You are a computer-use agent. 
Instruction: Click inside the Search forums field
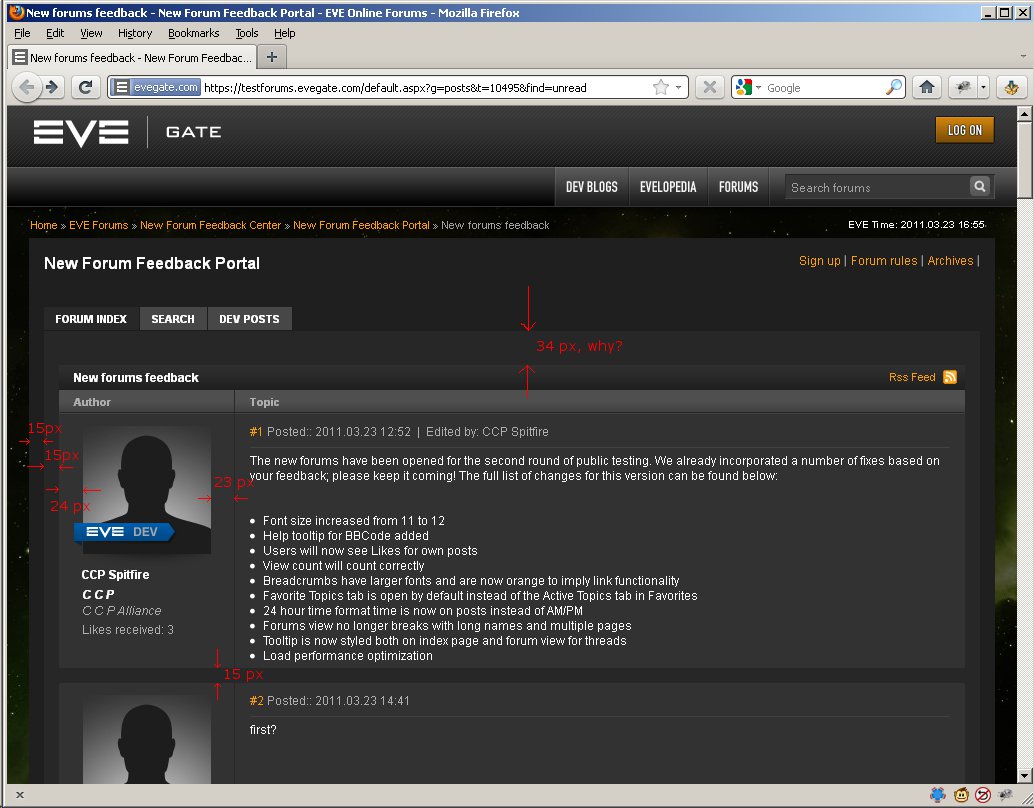point(877,187)
